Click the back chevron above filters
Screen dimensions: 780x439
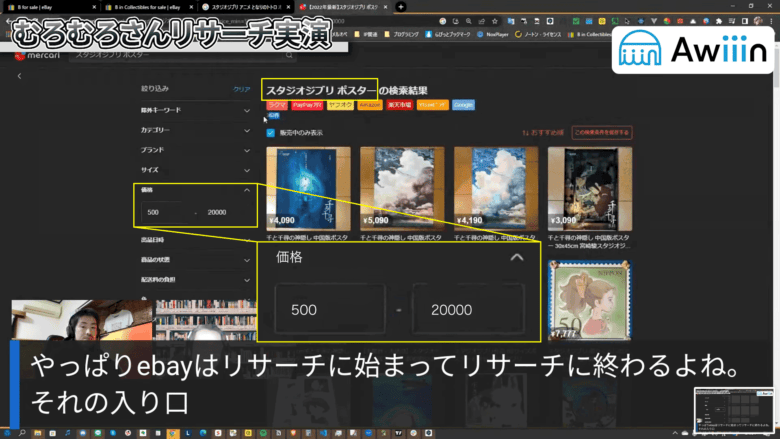tap(19, 76)
